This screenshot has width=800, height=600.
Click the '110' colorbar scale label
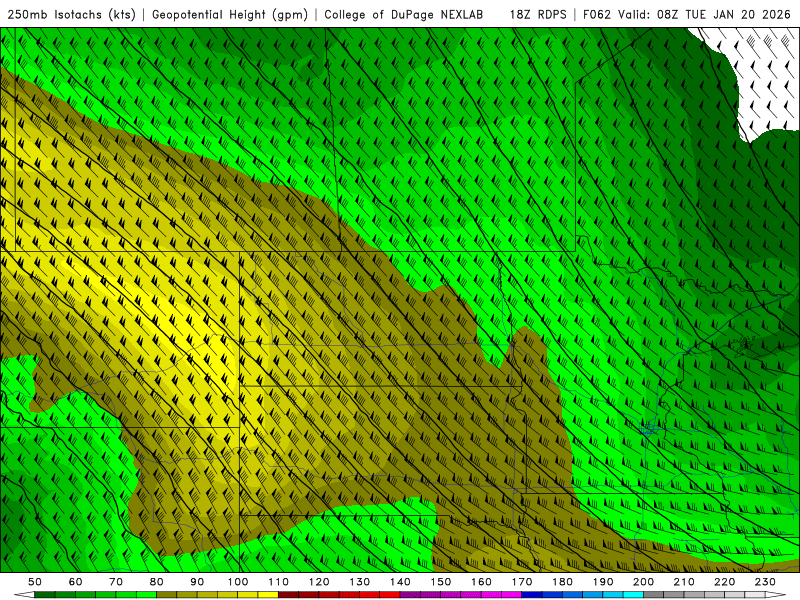coord(279,582)
